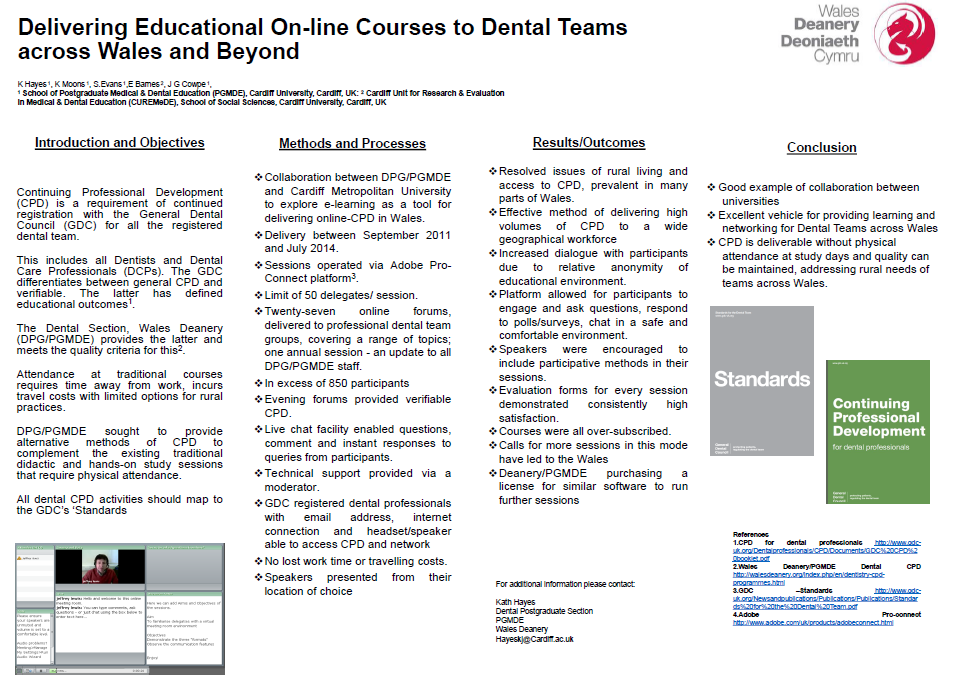This screenshot has width=959, height=696.
Task: Click the 'Wales Deanery Deoniaeth Cymru' logo text
Action: (820, 34)
